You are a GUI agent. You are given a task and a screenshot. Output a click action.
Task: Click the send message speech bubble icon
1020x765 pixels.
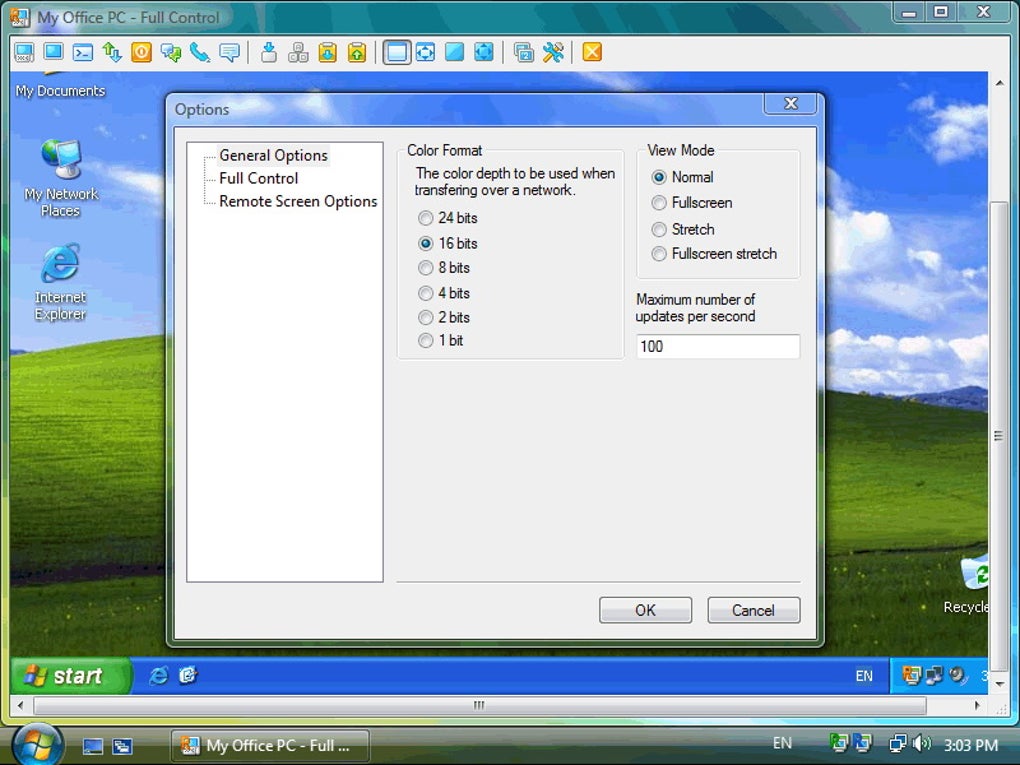(229, 52)
